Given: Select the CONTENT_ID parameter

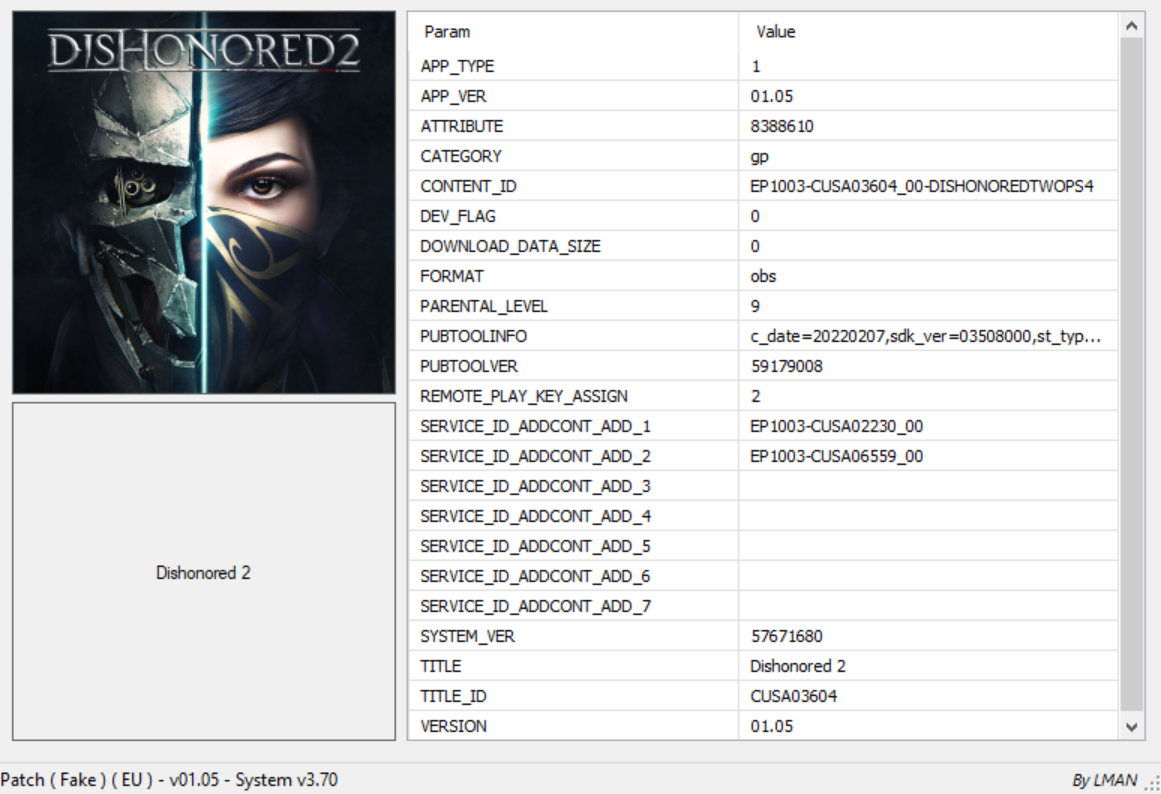Looking at the screenshot, I should (468, 187).
